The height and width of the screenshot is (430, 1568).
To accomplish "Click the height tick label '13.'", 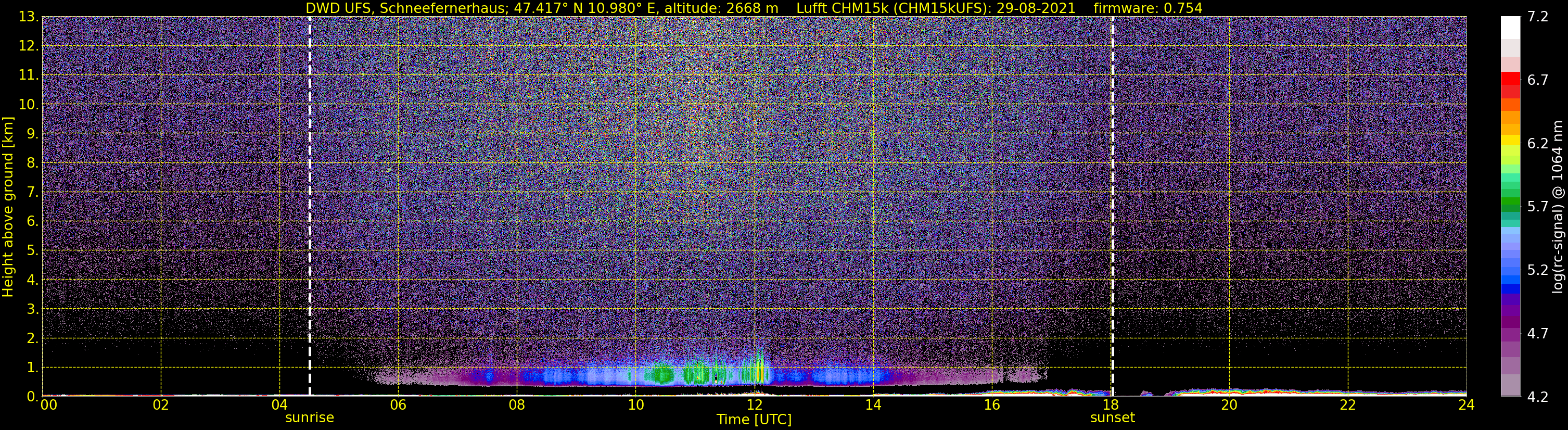I will click(29, 17).
